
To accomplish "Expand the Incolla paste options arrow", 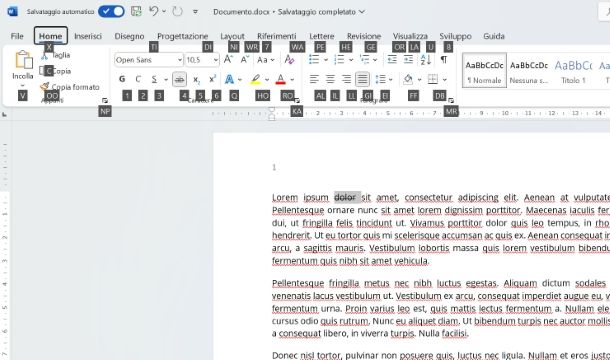I will [23, 85].
